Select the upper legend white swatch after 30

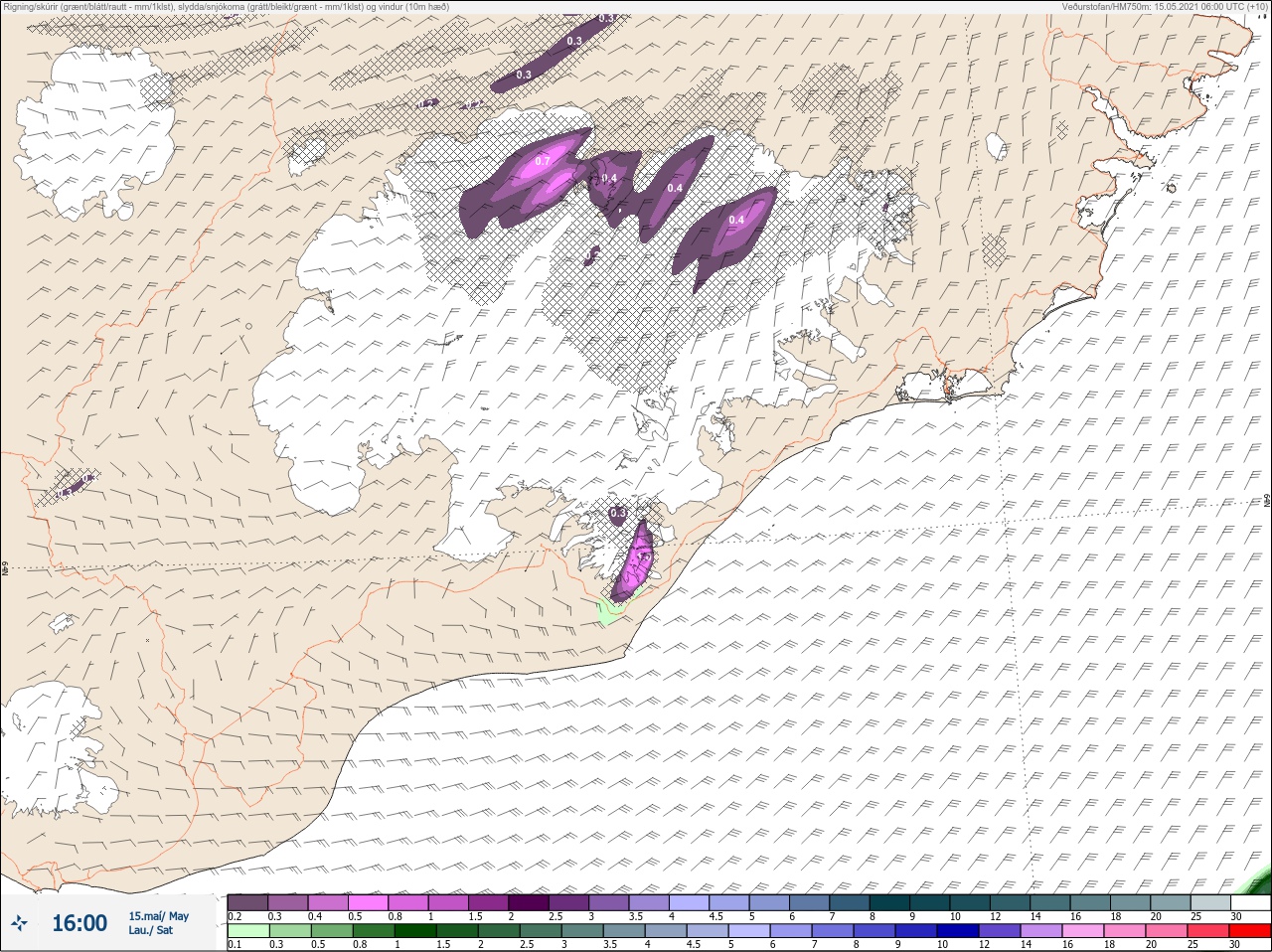click(x=1251, y=902)
